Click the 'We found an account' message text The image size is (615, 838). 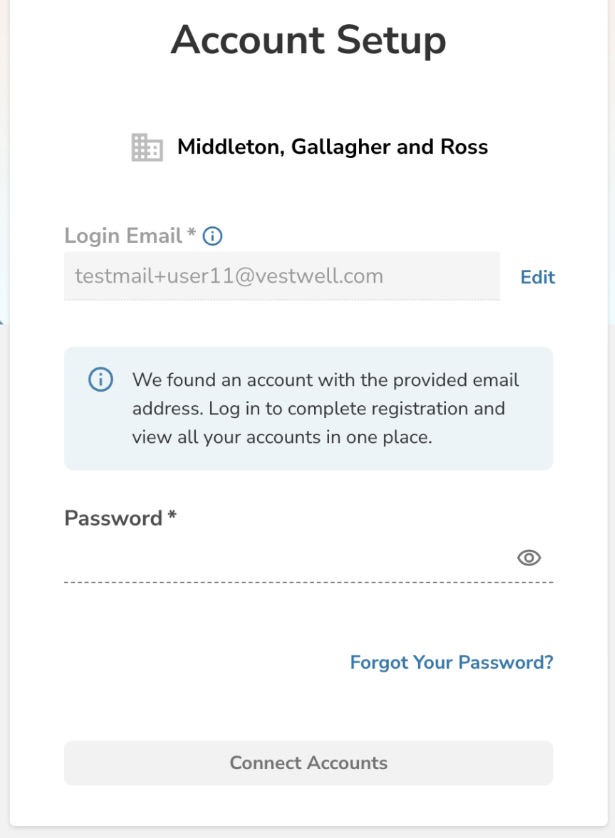325,381
